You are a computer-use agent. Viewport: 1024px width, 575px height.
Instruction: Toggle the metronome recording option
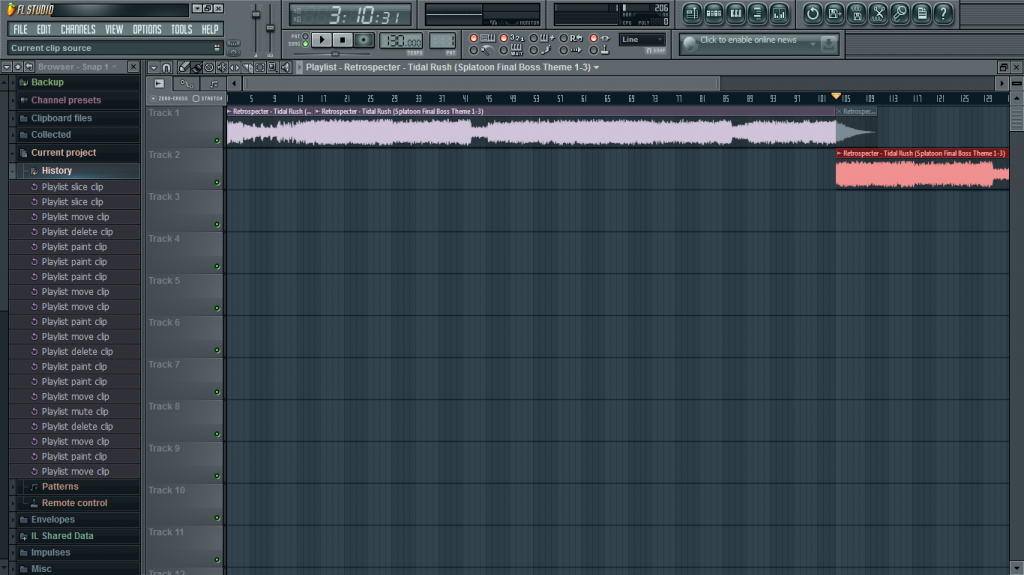click(x=473, y=50)
